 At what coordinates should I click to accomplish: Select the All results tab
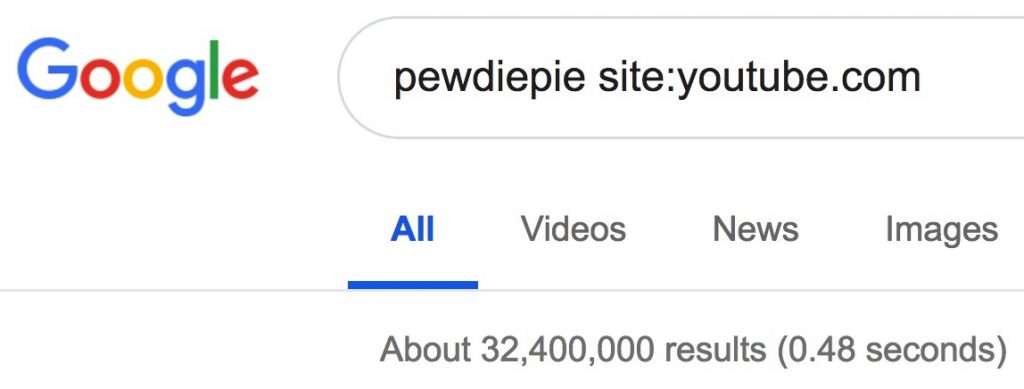point(412,229)
